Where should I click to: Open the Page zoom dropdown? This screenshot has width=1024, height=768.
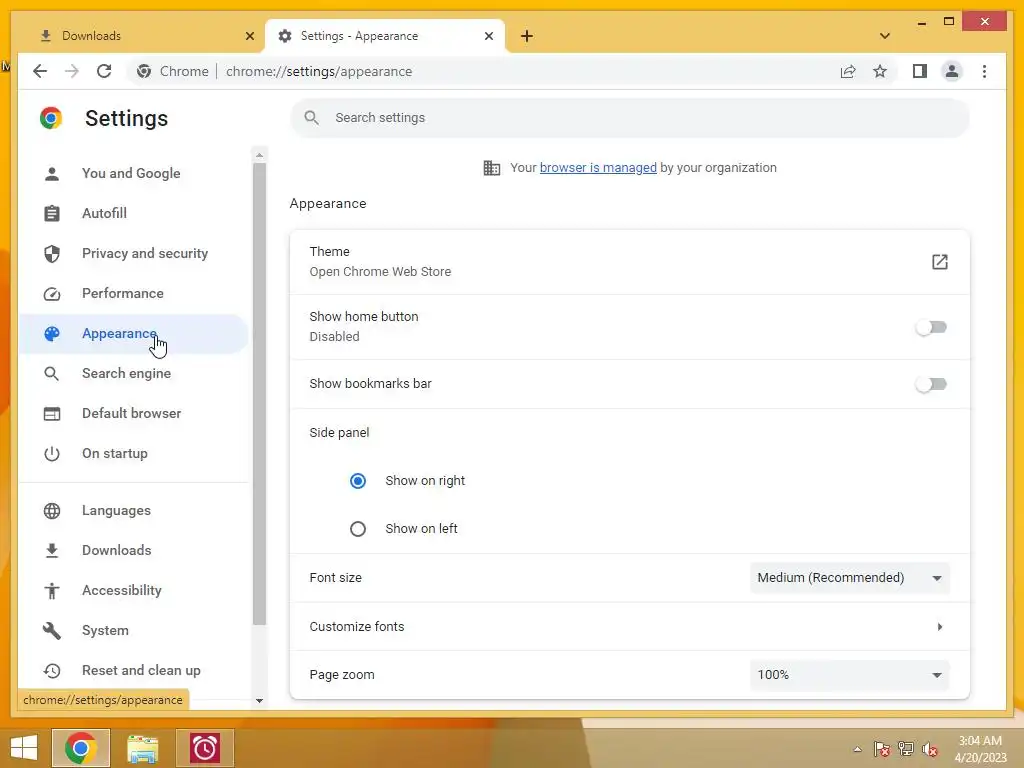click(x=850, y=675)
